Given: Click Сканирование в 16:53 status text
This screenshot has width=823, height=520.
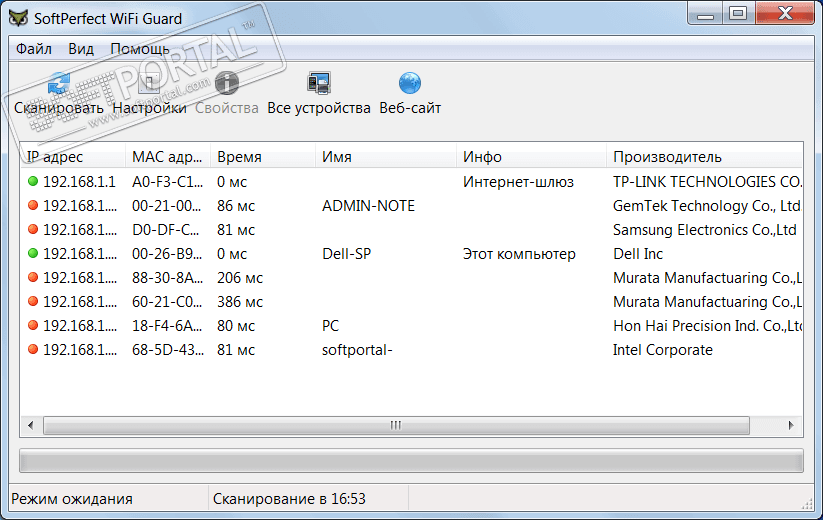Looking at the screenshot, I should pyautogui.click(x=289, y=498).
